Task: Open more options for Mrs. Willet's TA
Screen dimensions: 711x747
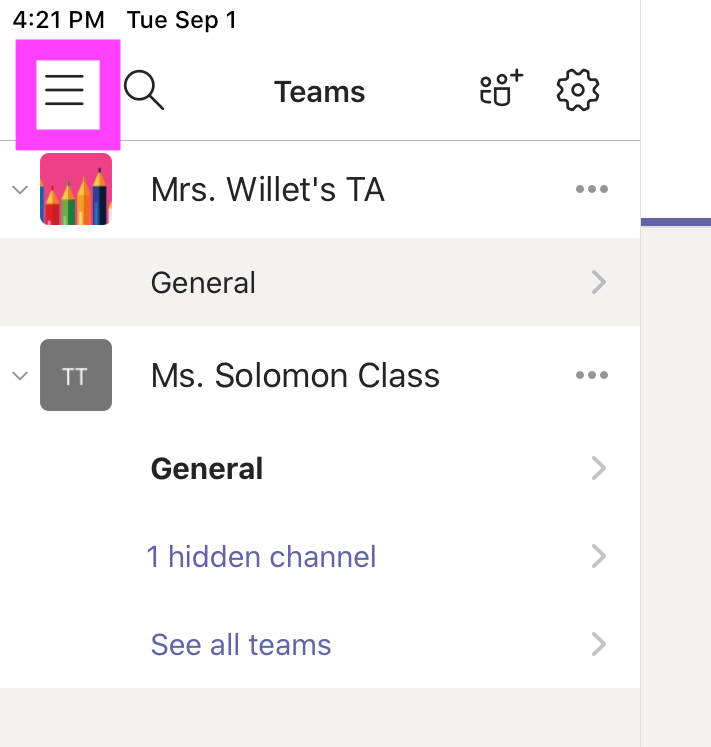Action: [592, 189]
